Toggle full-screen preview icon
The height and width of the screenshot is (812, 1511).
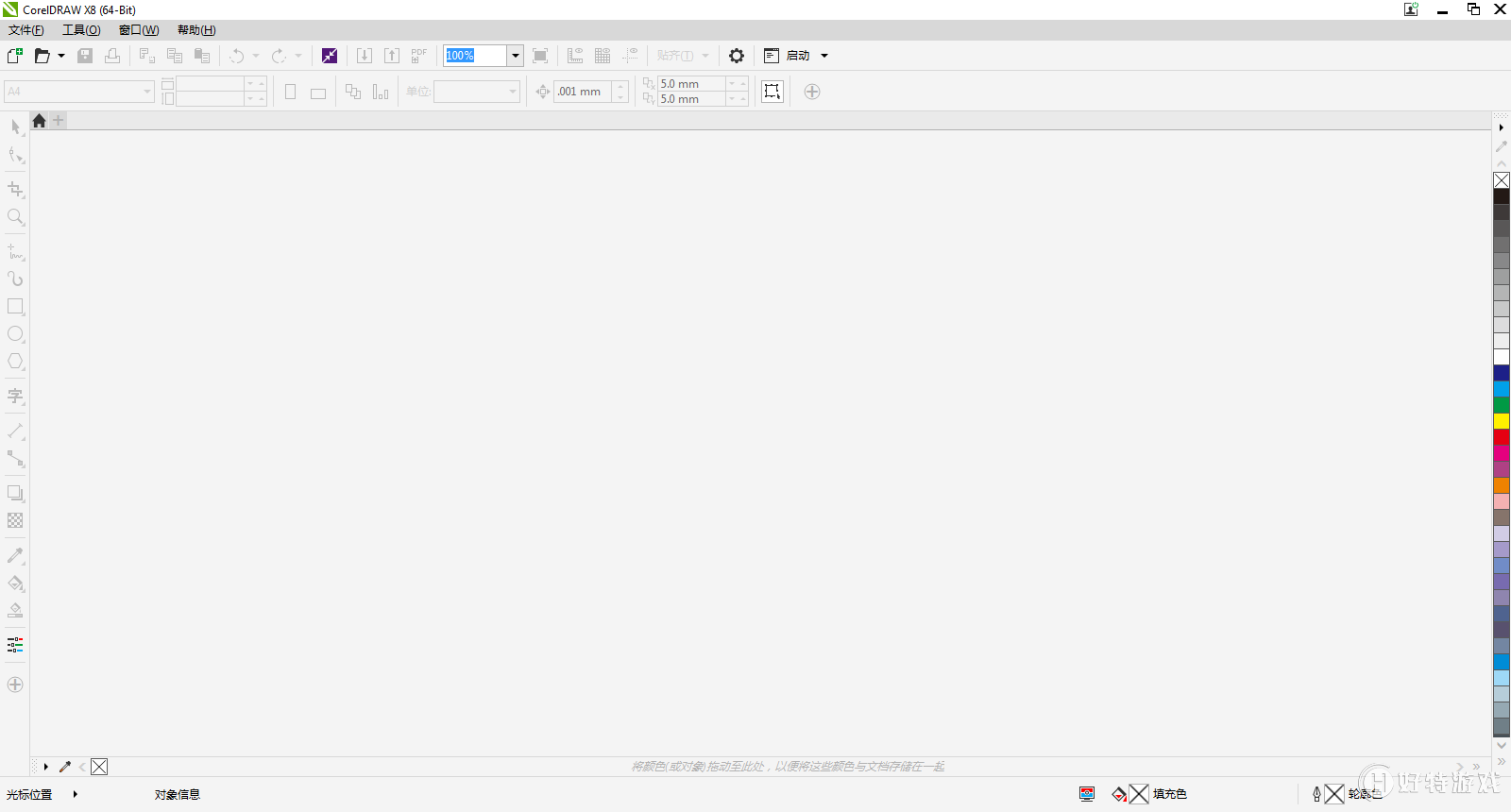[540, 56]
